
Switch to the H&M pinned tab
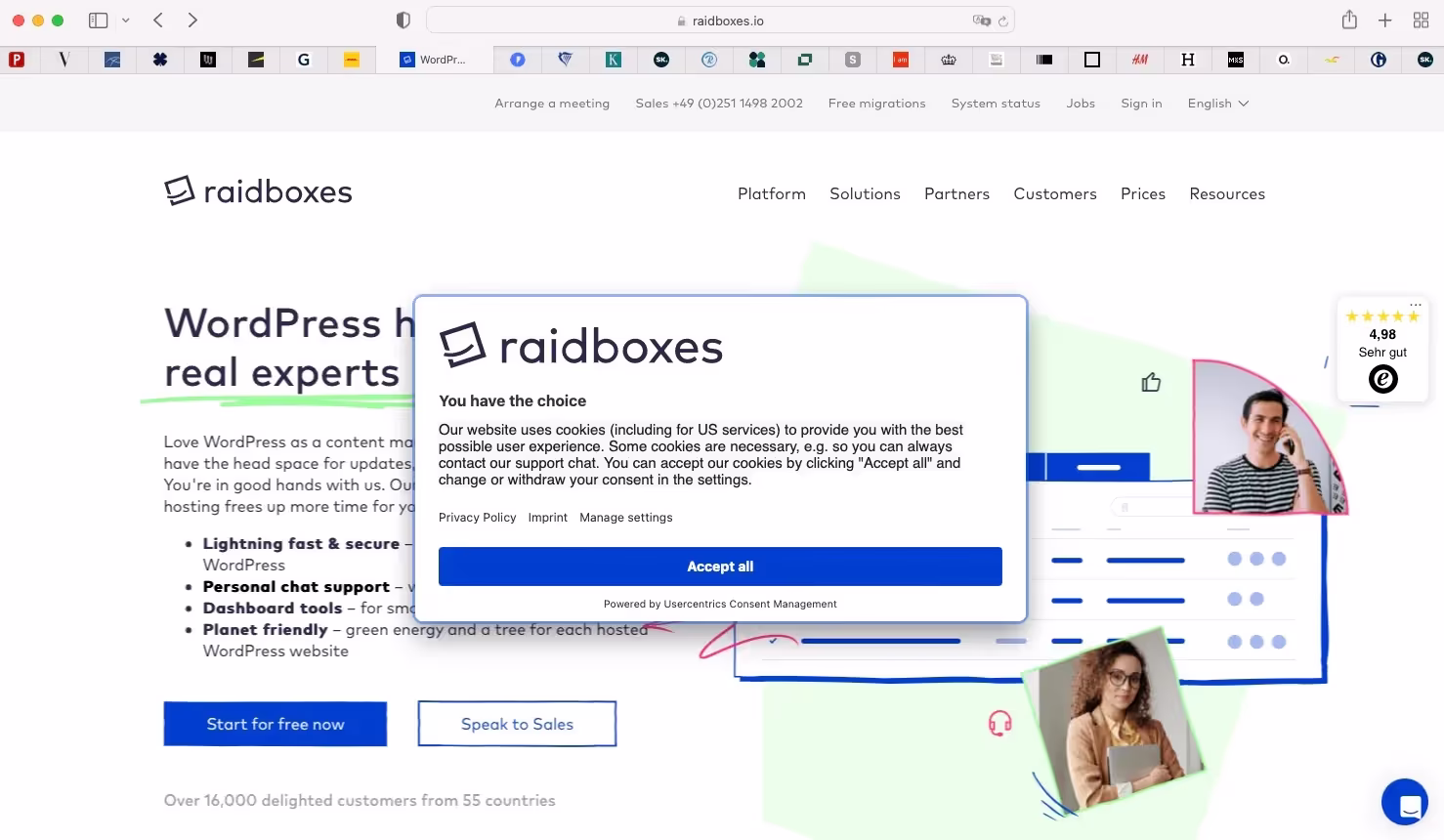1139,60
